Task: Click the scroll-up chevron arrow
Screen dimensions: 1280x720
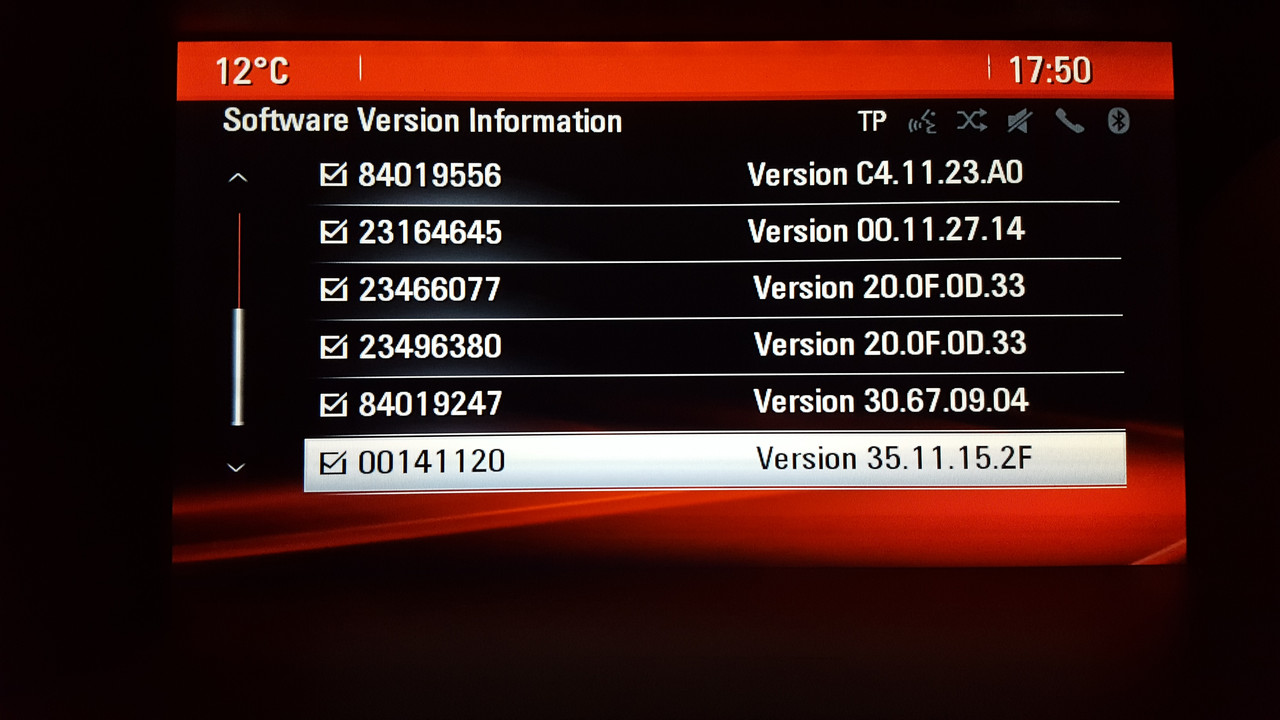Action: [x=237, y=178]
